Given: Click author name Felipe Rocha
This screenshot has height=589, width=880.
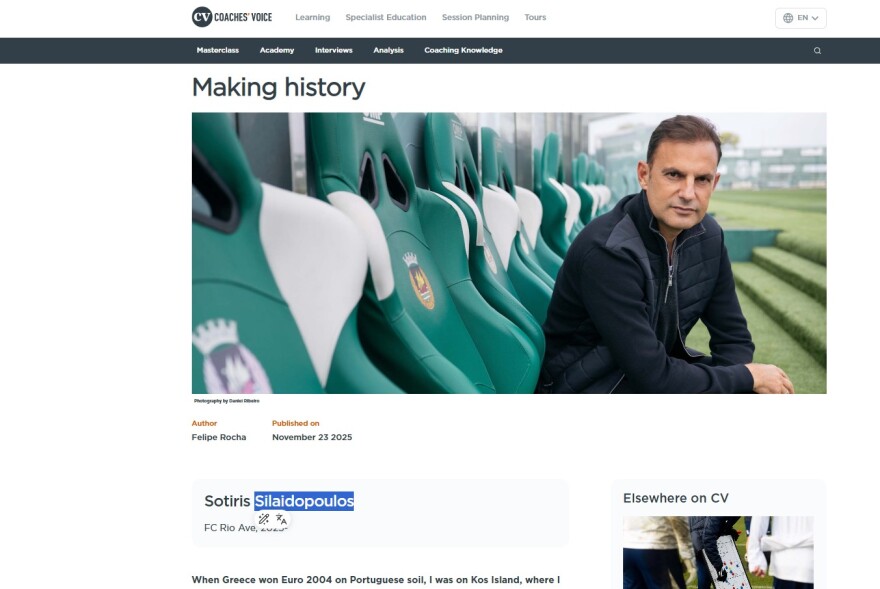Looking at the screenshot, I should pyautogui.click(x=219, y=437).
